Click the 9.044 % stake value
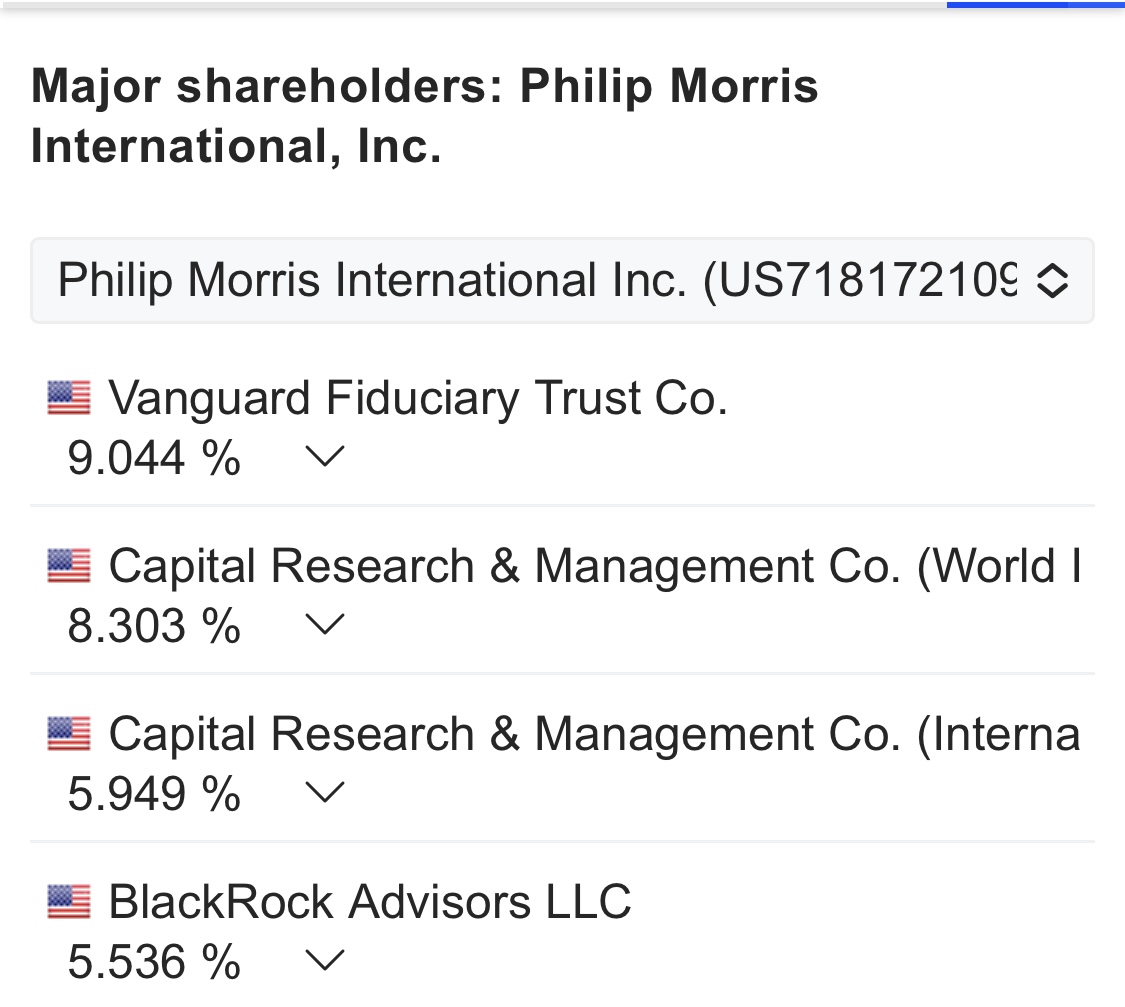Screen dimensions: 1125x1007 [154, 459]
